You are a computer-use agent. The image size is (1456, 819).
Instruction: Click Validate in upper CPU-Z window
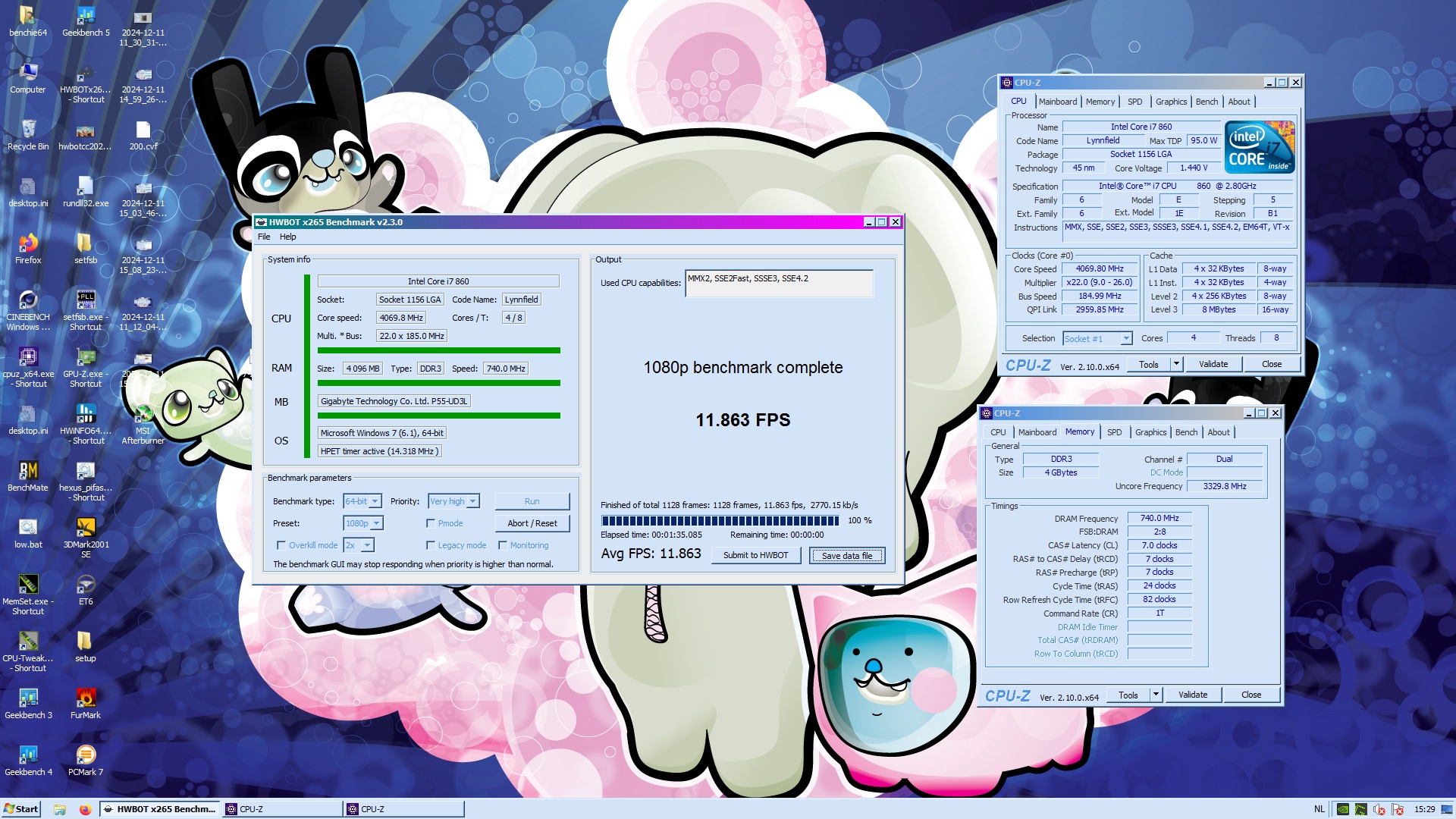tap(1213, 364)
